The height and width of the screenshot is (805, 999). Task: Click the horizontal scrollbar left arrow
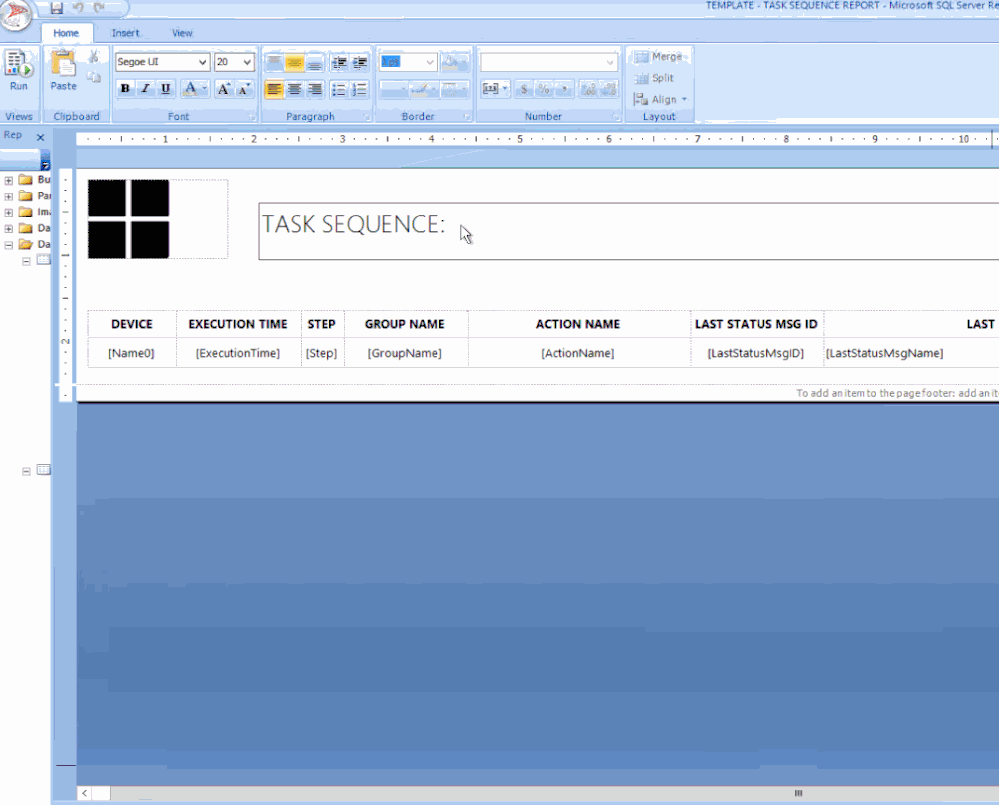[x=85, y=793]
